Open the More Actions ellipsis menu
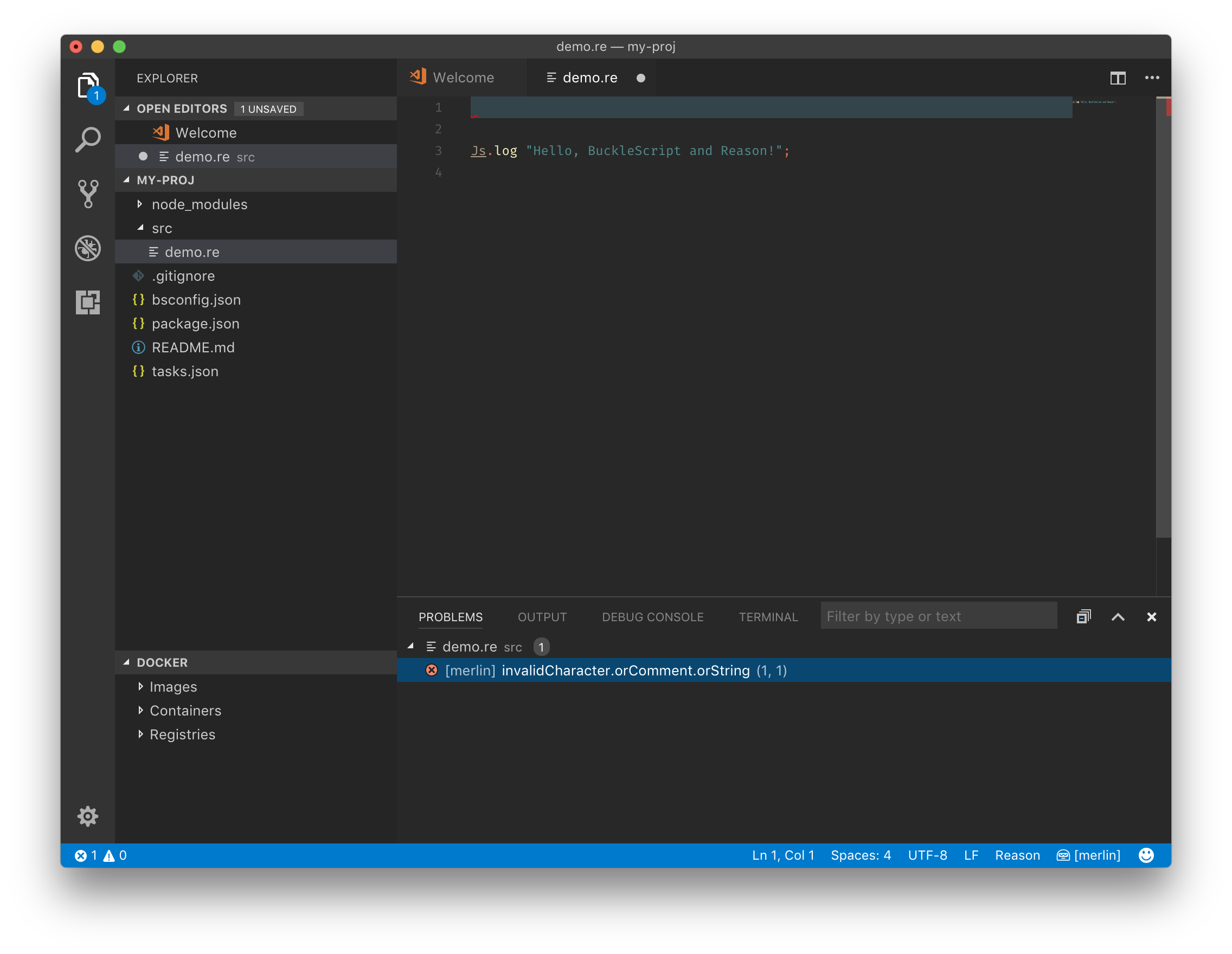1232x954 pixels. (1152, 78)
